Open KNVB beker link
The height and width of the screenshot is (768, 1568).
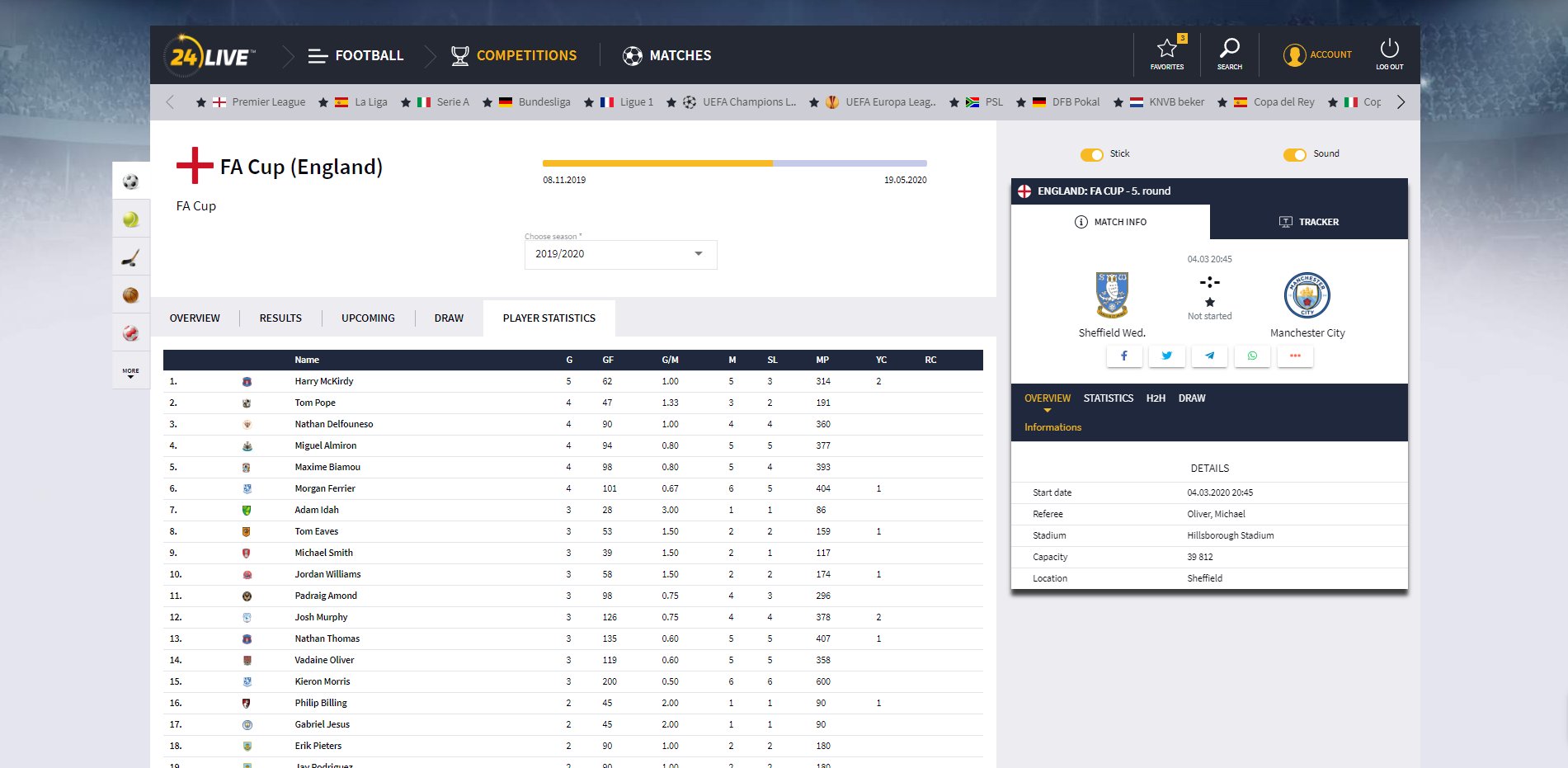pos(1176,102)
